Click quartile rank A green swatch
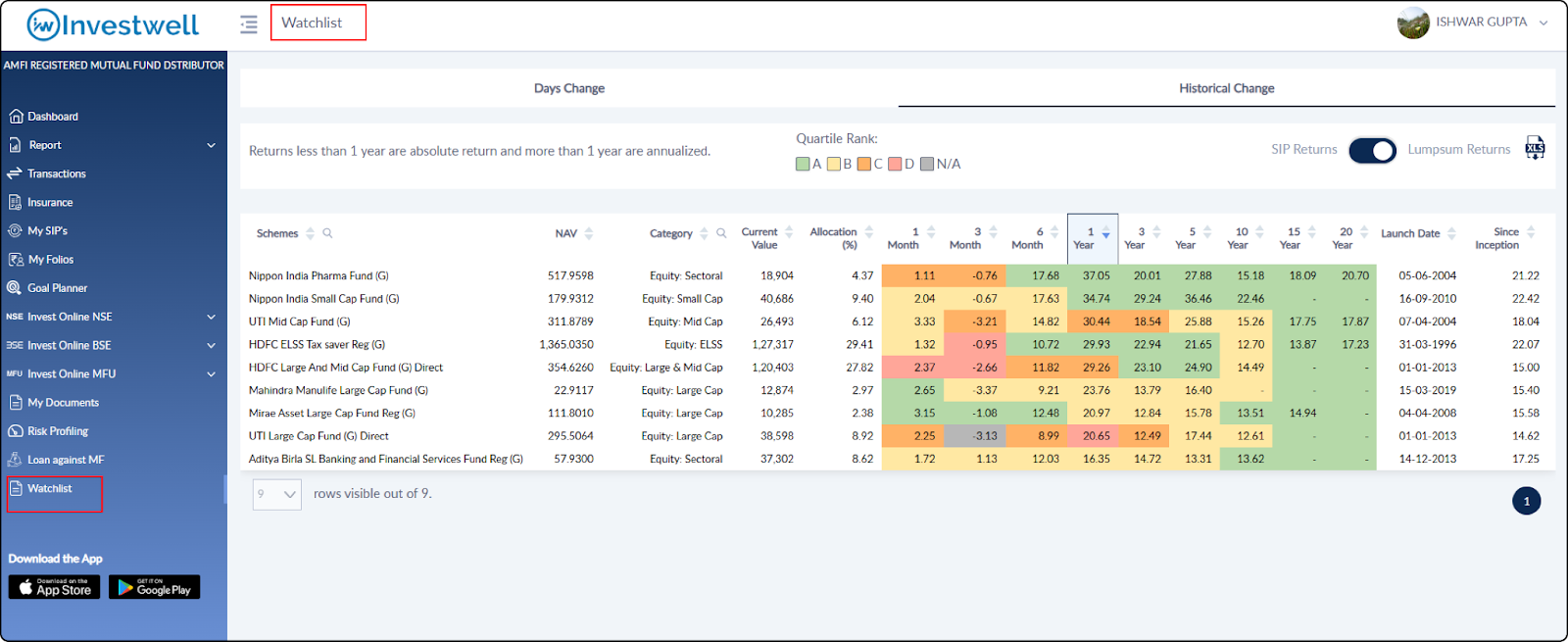Screen dimensions: 1568x642 click(x=803, y=165)
